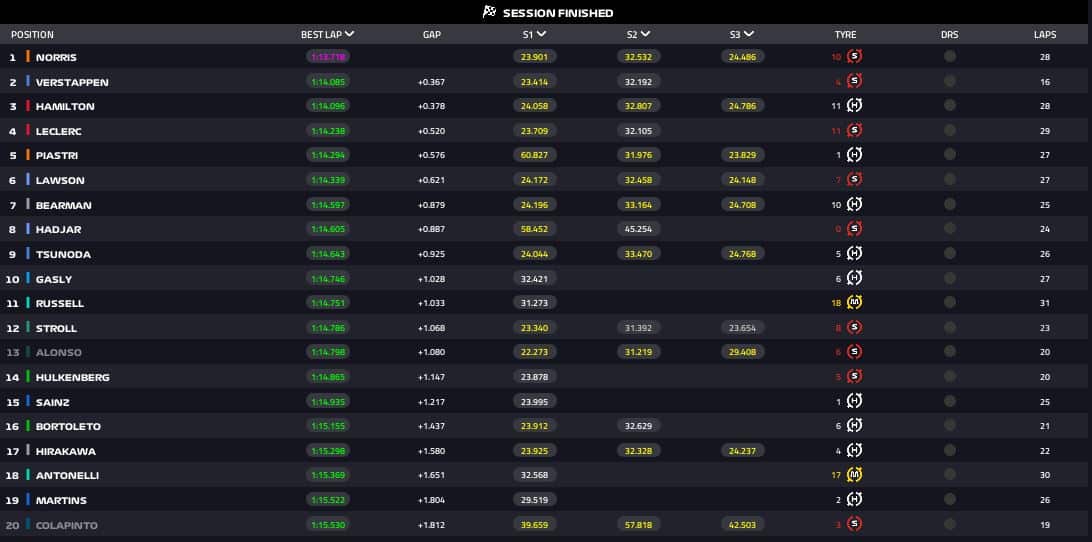This screenshot has width=1092, height=542.
Task: Click the DRS indicator for Hamilton
Action: tap(949, 106)
